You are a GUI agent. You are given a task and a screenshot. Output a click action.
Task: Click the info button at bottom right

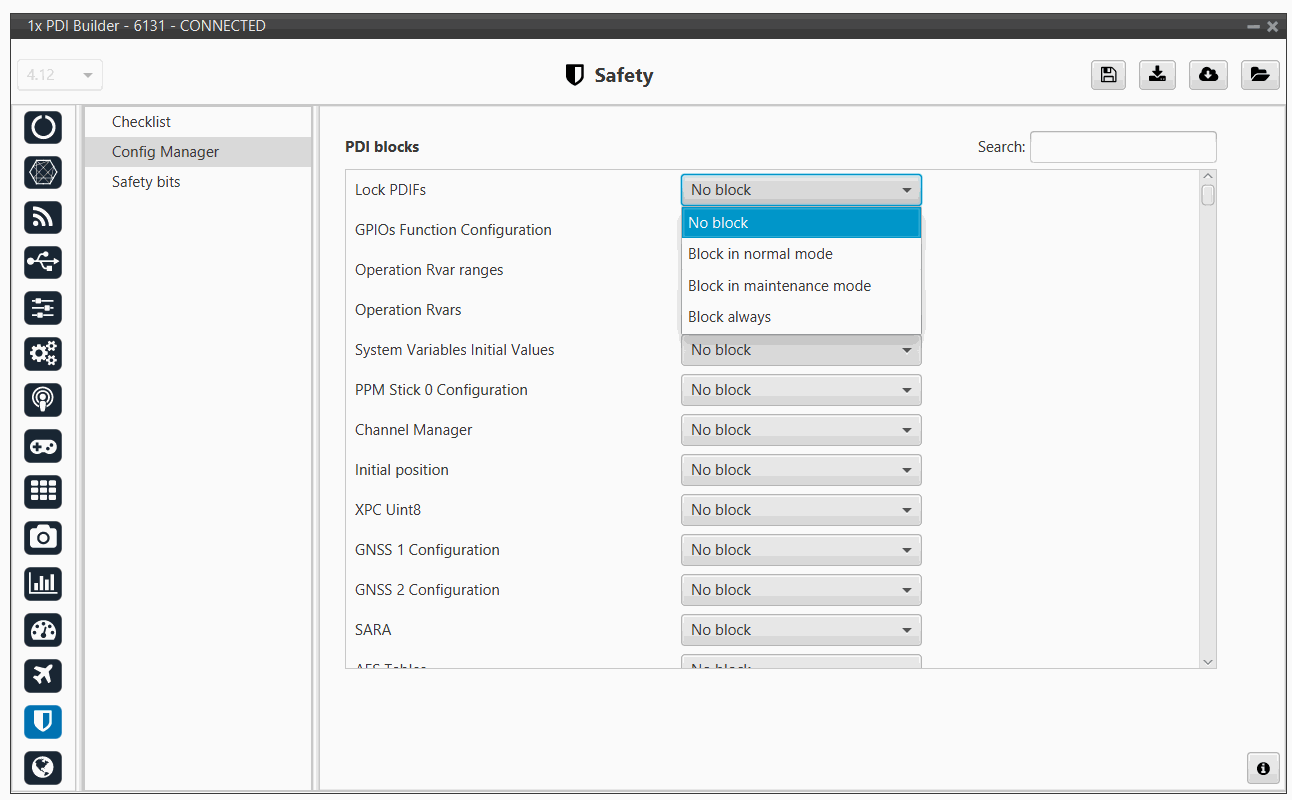[x=1263, y=768]
